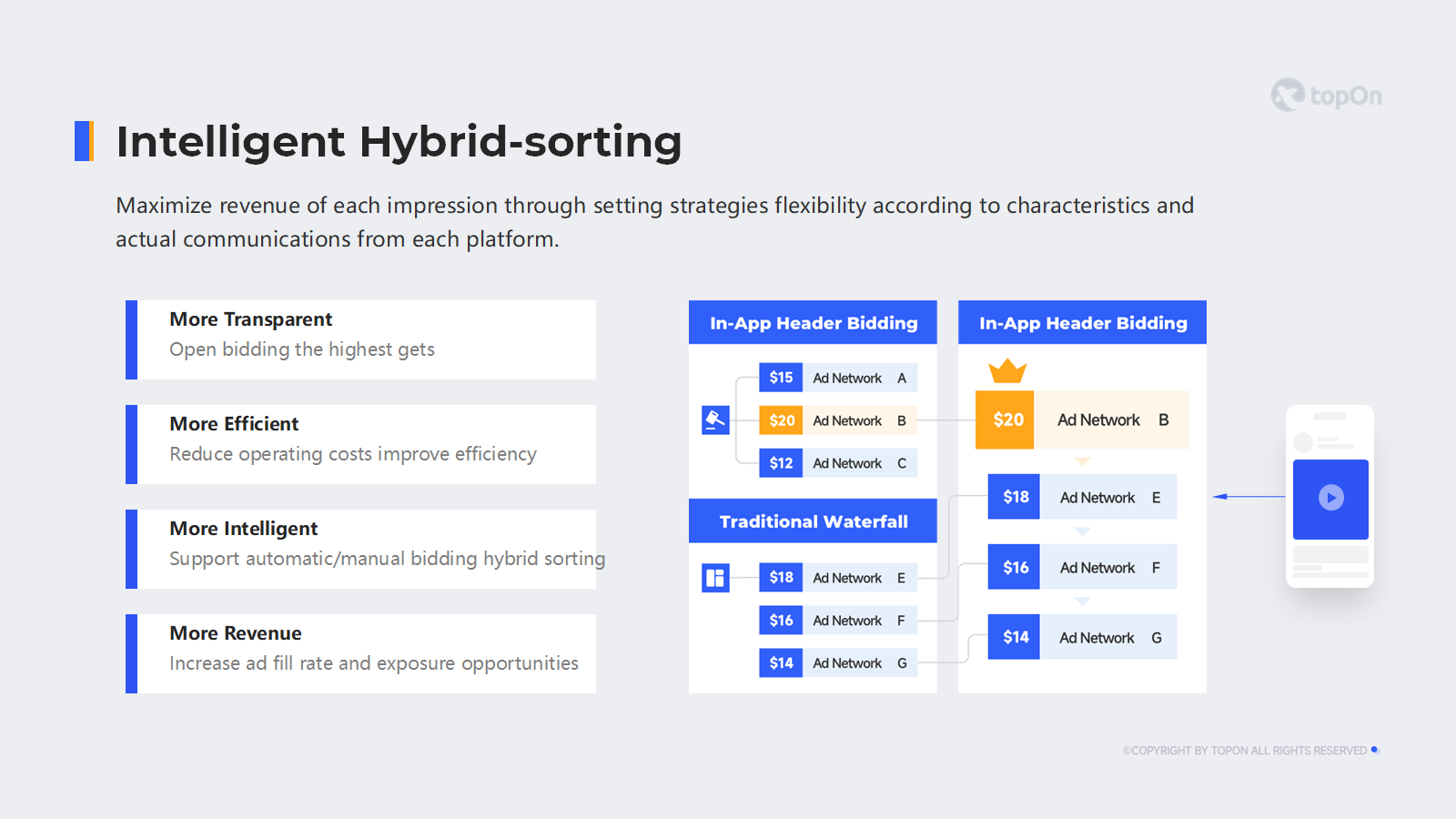Click the down arrow below Ad Network E
Image resolution: width=1456 pixels, height=819 pixels.
click(1082, 531)
